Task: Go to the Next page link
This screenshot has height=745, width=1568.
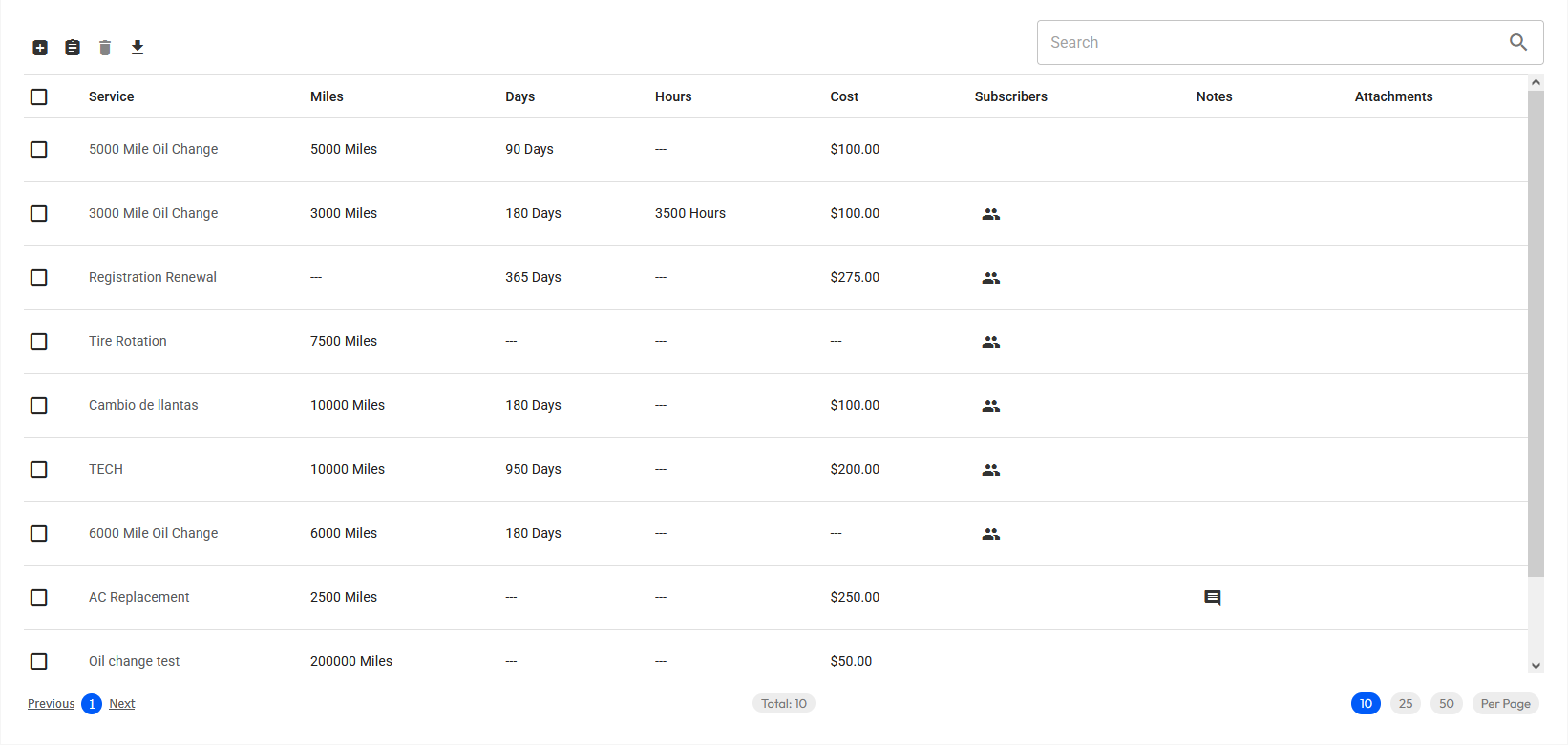Action: (122, 704)
